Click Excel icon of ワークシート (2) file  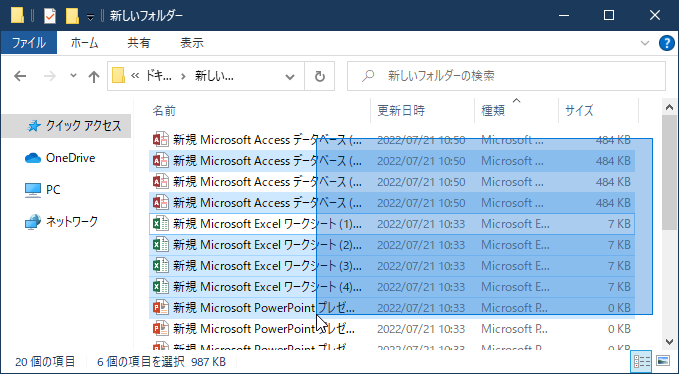pos(161,245)
